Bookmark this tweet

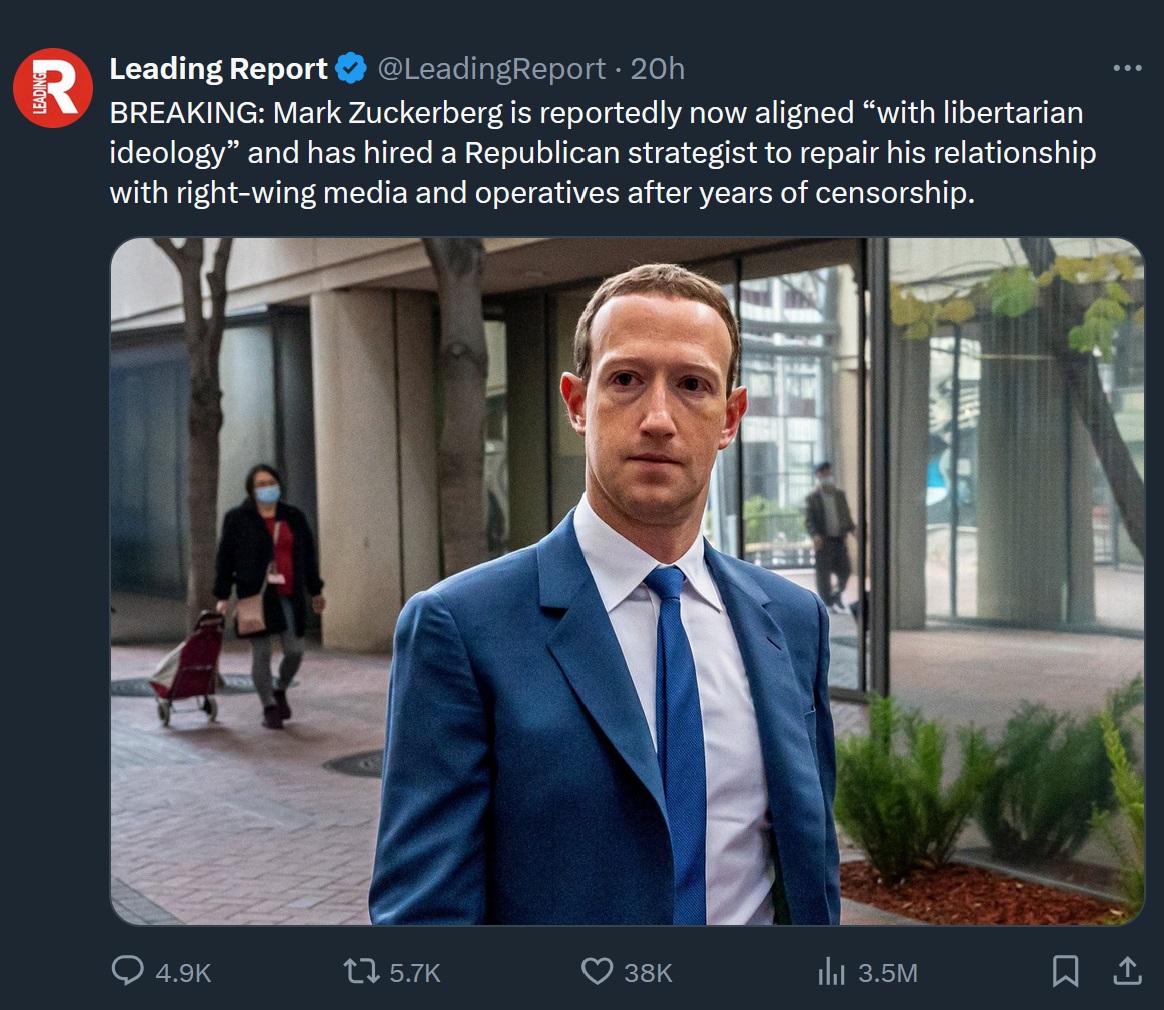click(1066, 971)
